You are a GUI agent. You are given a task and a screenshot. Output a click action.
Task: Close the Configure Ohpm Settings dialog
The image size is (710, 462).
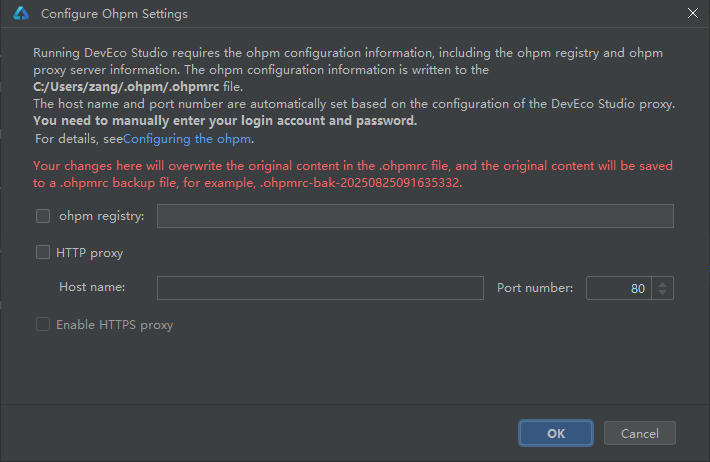coord(692,14)
